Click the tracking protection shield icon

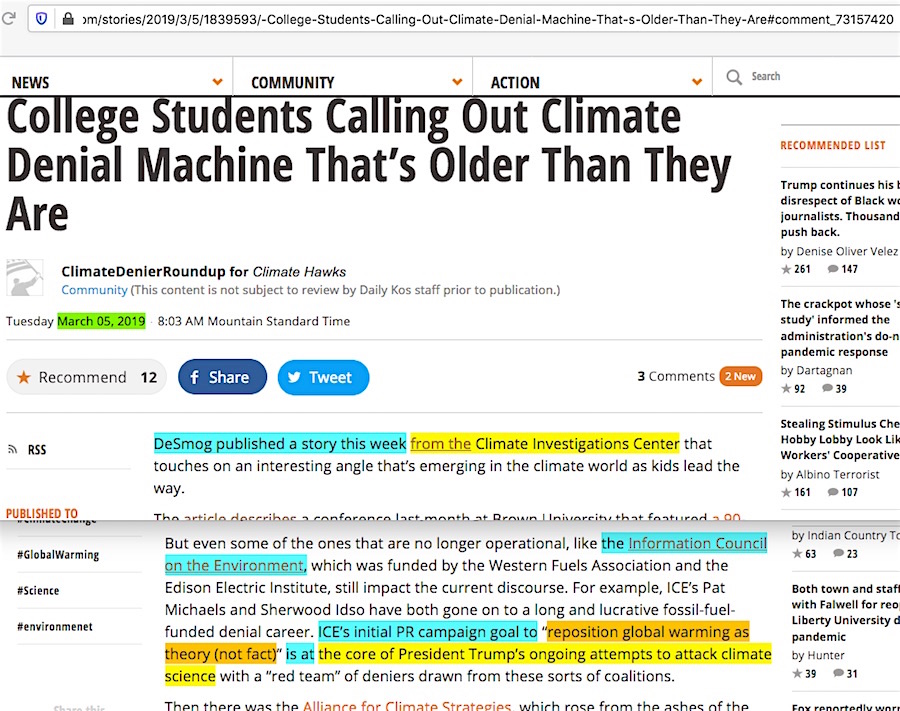pyautogui.click(x=41, y=19)
